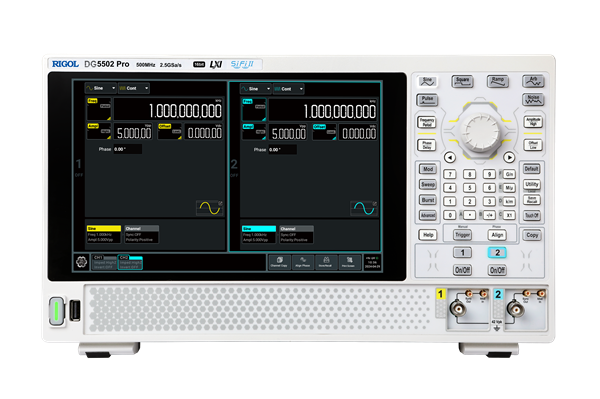
Task: Open channel 1 Cont mode dropdown
Action: tap(134, 88)
